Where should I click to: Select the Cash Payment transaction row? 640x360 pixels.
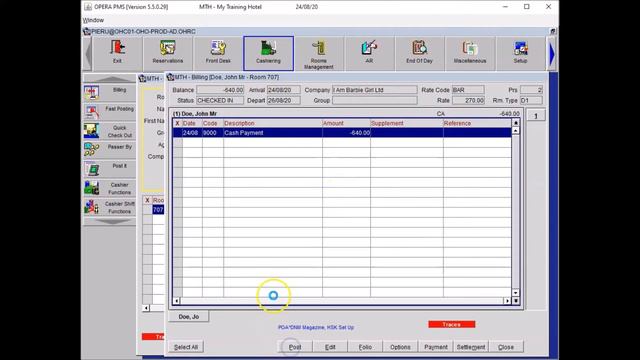342,133
